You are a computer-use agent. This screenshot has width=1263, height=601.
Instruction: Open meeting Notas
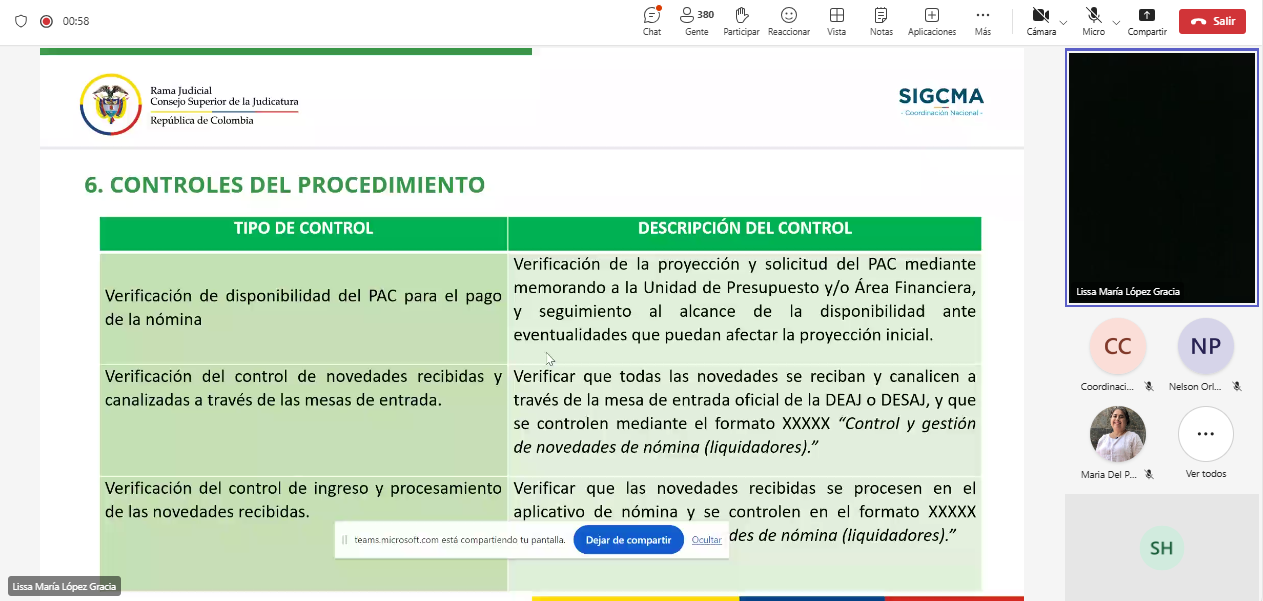[881, 21]
